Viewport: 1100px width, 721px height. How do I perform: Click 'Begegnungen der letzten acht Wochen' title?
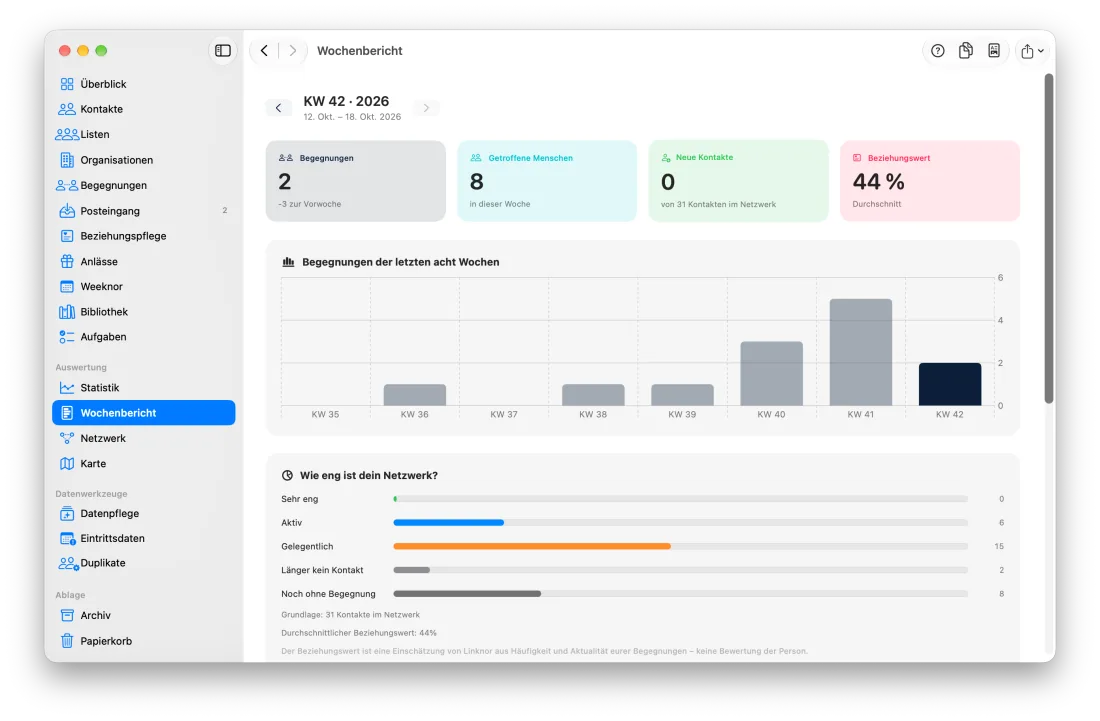tap(401, 262)
